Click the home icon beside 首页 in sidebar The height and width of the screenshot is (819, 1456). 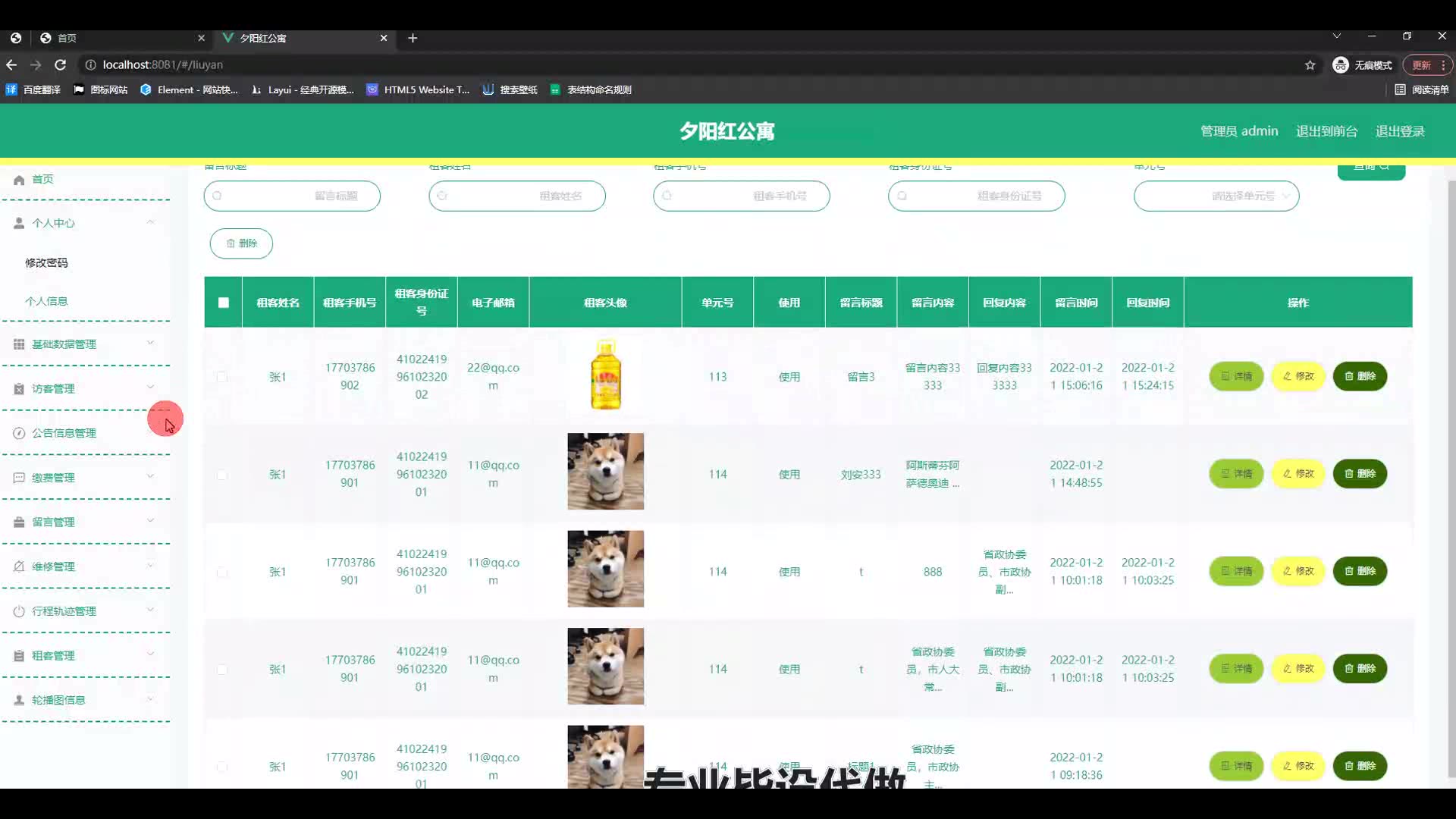(19, 180)
